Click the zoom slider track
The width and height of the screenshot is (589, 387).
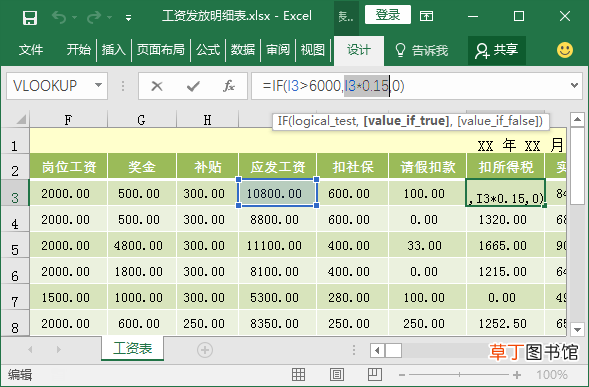459,375
